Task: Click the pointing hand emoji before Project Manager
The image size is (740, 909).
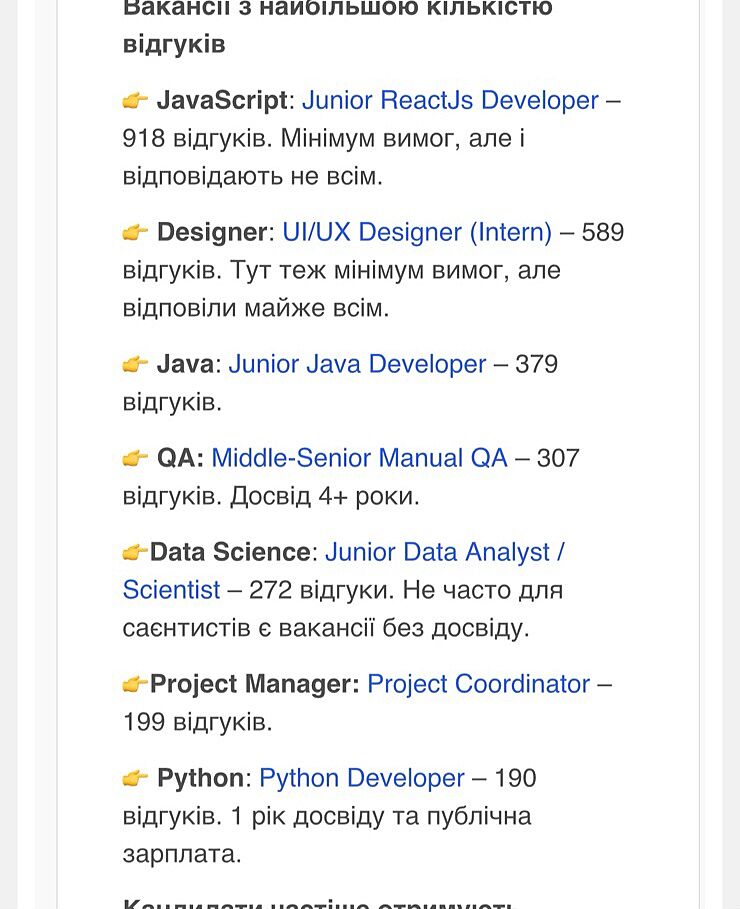Action: click(135, 685)
